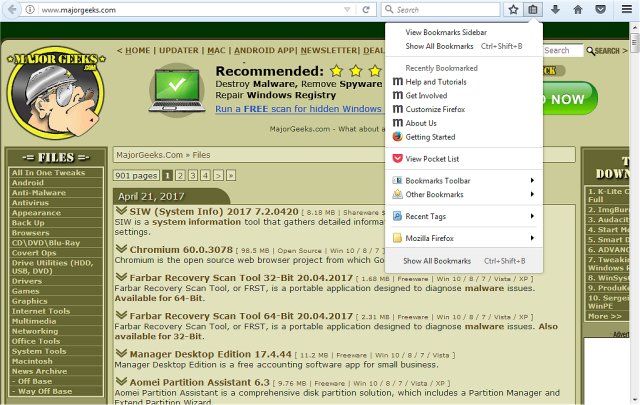640x405 pixels.
Task: Go to page 3 of files
Action: coord(193,176)
